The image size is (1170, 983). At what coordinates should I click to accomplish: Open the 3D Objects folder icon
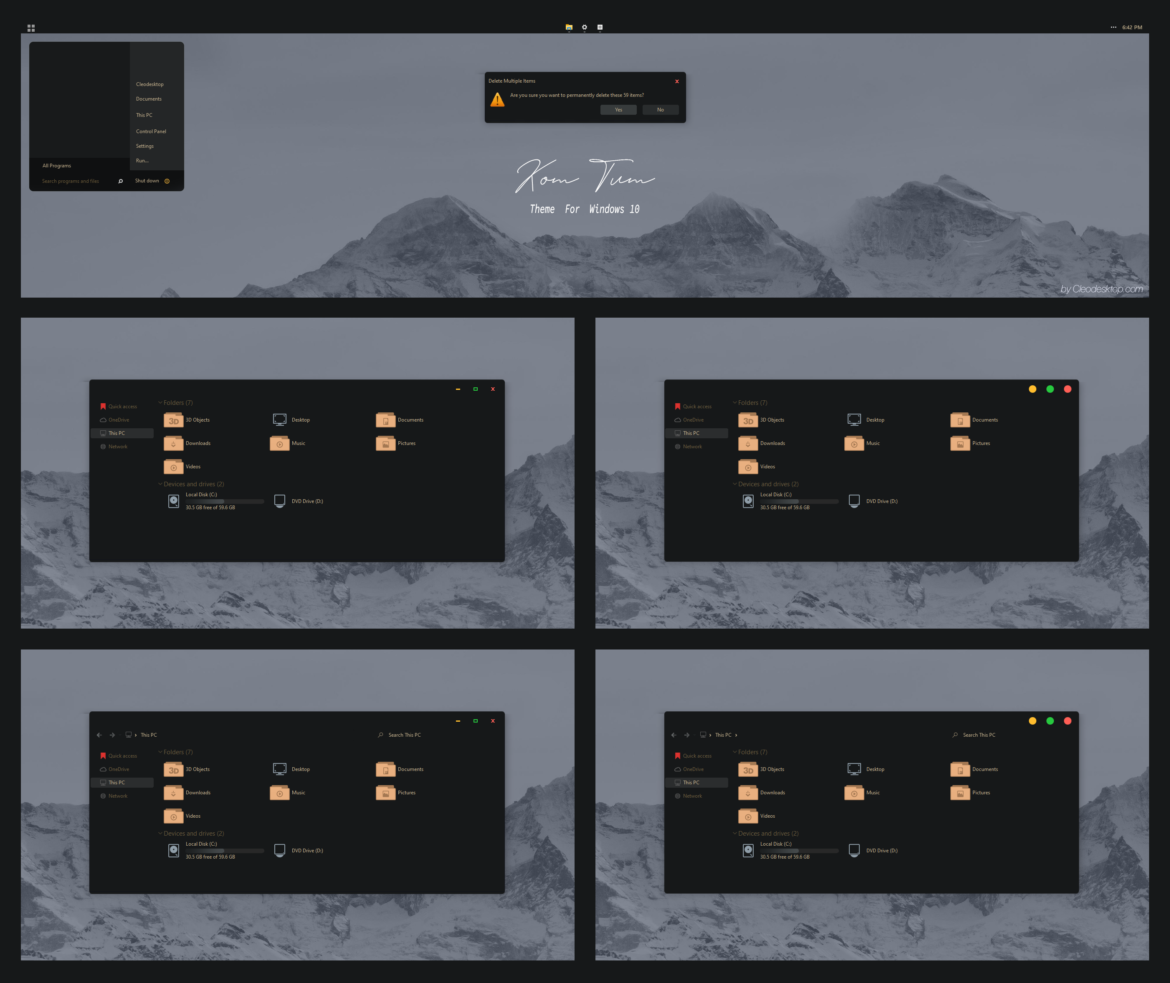tap(173, 419)
